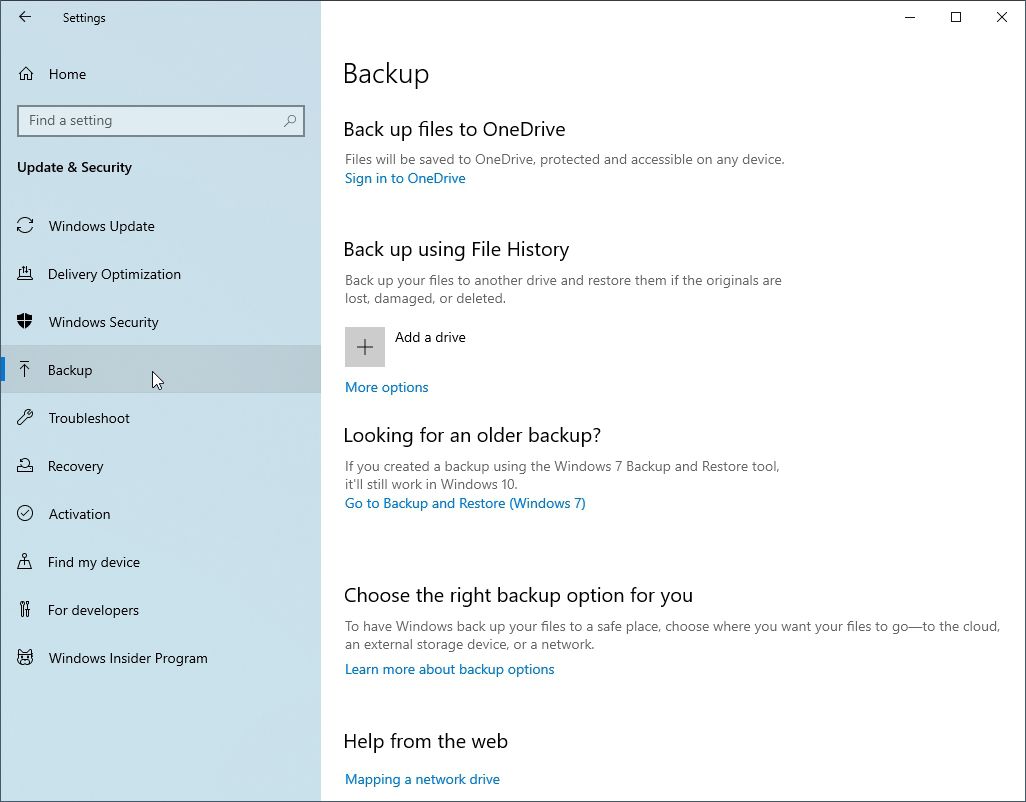Click the search magnifier icon
Viewport: 1026px width, 802px height.
pyautogui.click(x=290, y=120)
